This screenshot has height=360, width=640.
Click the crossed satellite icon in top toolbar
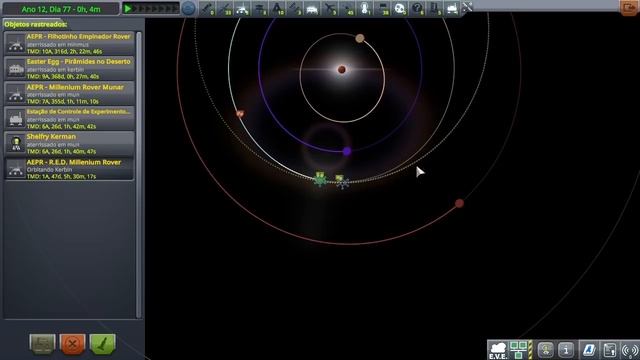(468, 7)
